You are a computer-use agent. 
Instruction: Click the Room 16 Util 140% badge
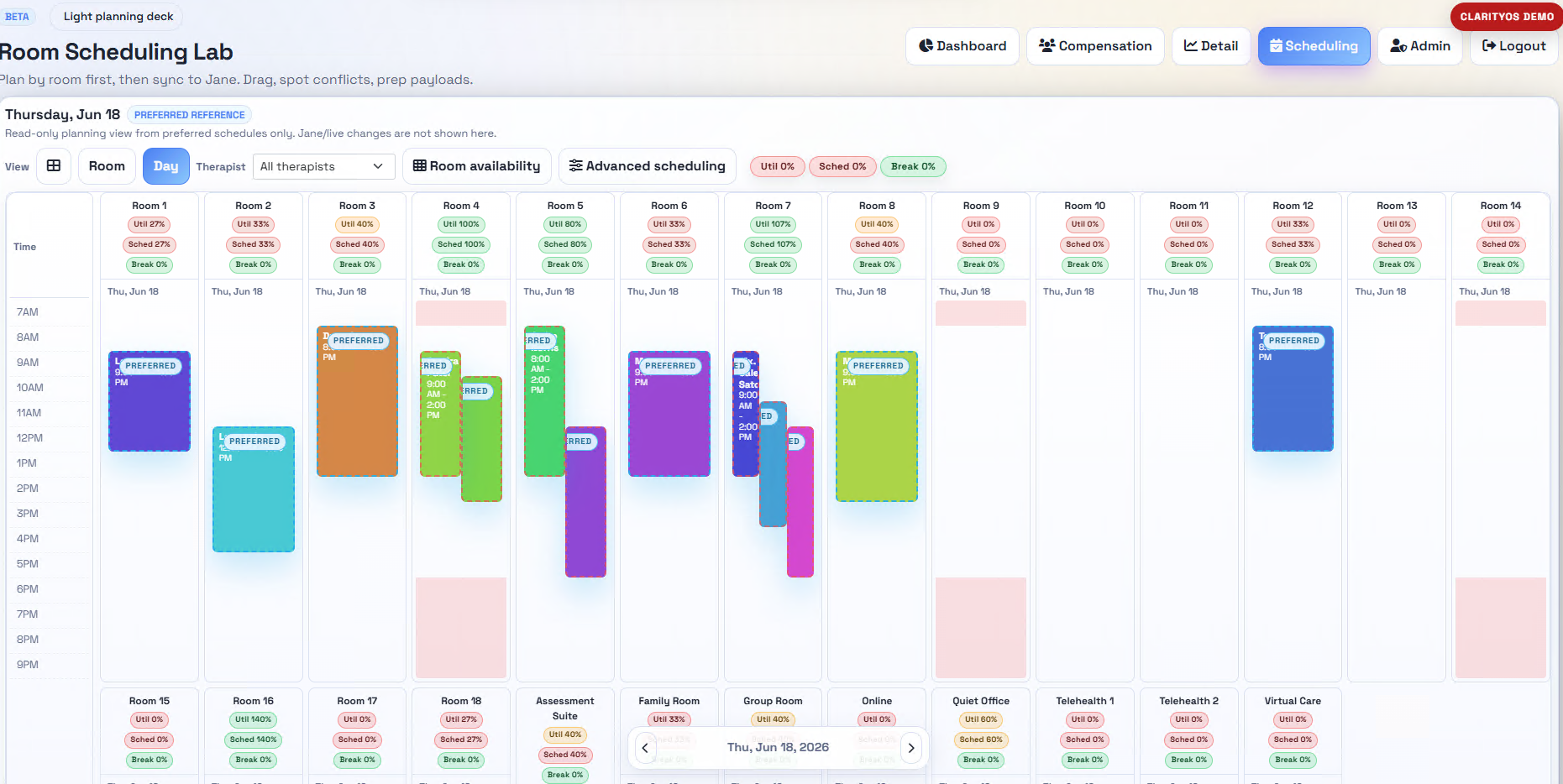[x=254, y=719]
